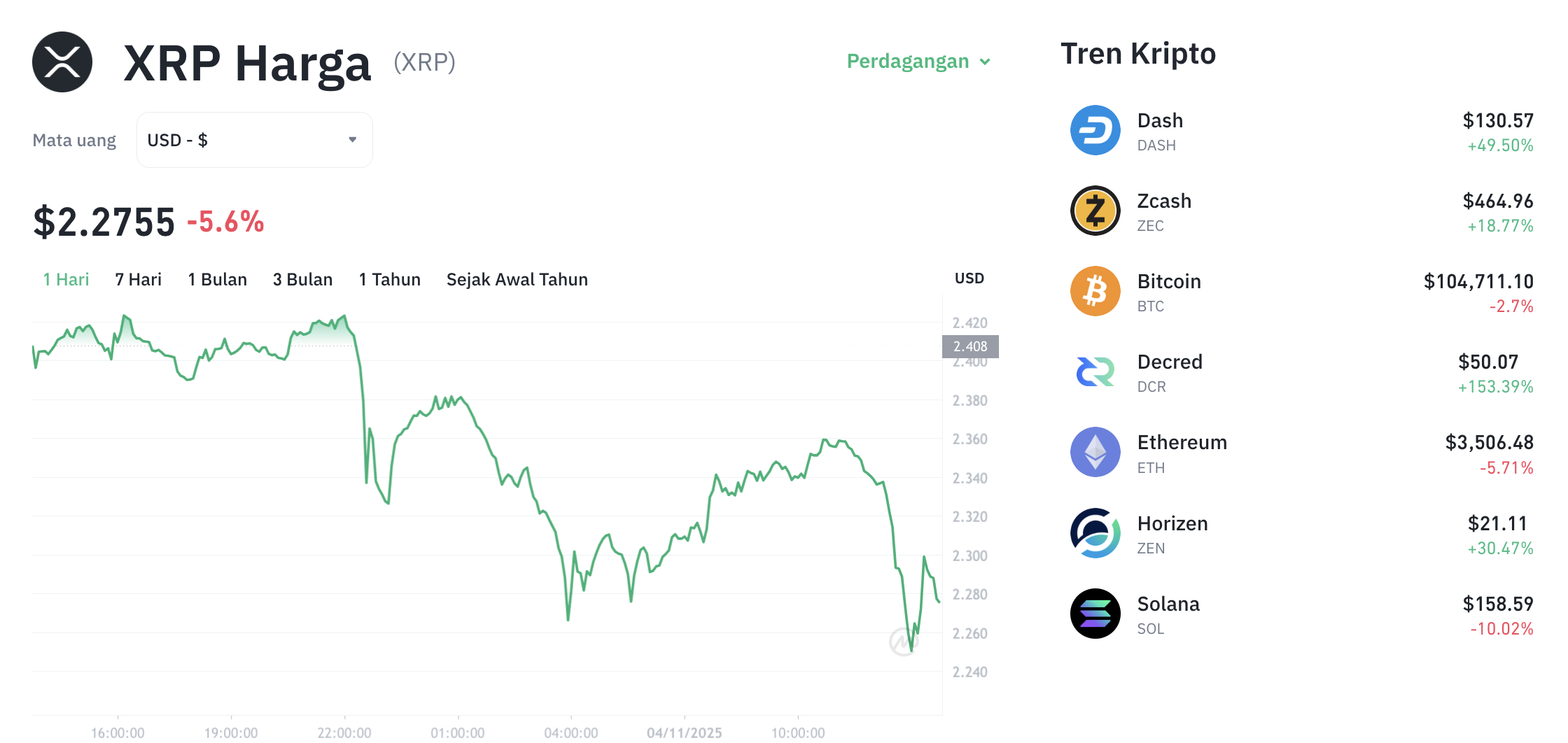Viewport: 1568px width, 743px height.
Task: Click the Zcash coin icon
Action: point(1095,211)
